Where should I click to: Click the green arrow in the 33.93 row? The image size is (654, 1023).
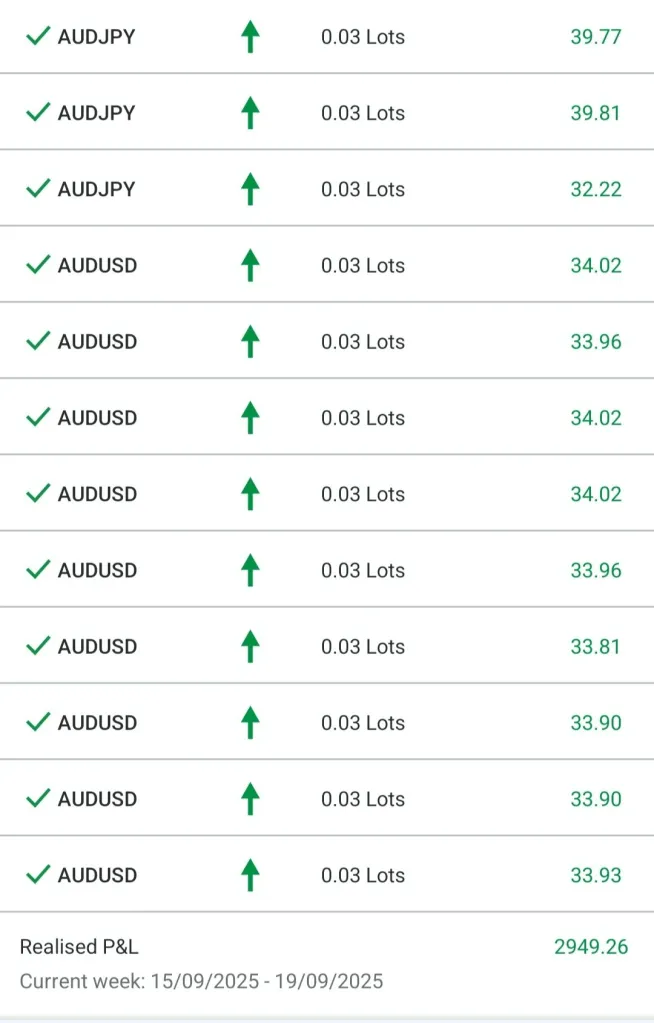pyautogui.click(x=250, y=875)
